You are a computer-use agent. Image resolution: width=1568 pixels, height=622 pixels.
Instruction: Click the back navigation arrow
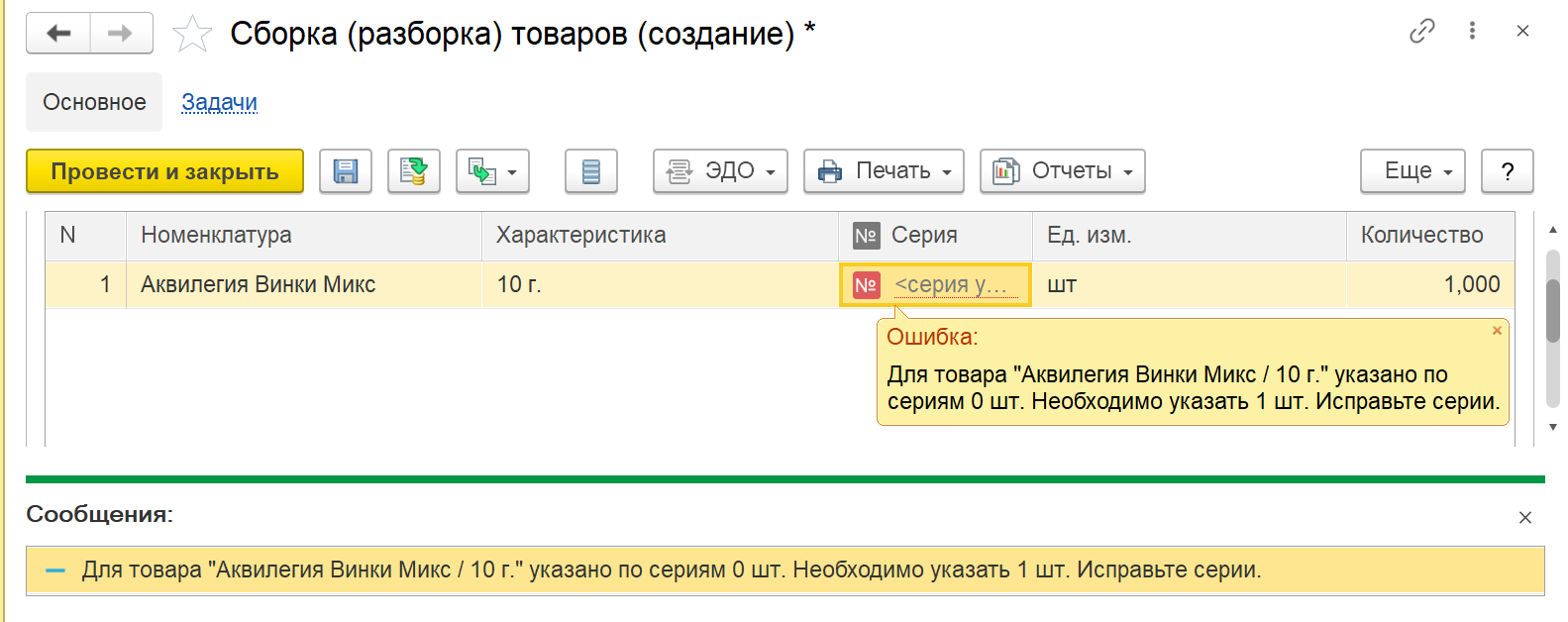pos(58,34)
